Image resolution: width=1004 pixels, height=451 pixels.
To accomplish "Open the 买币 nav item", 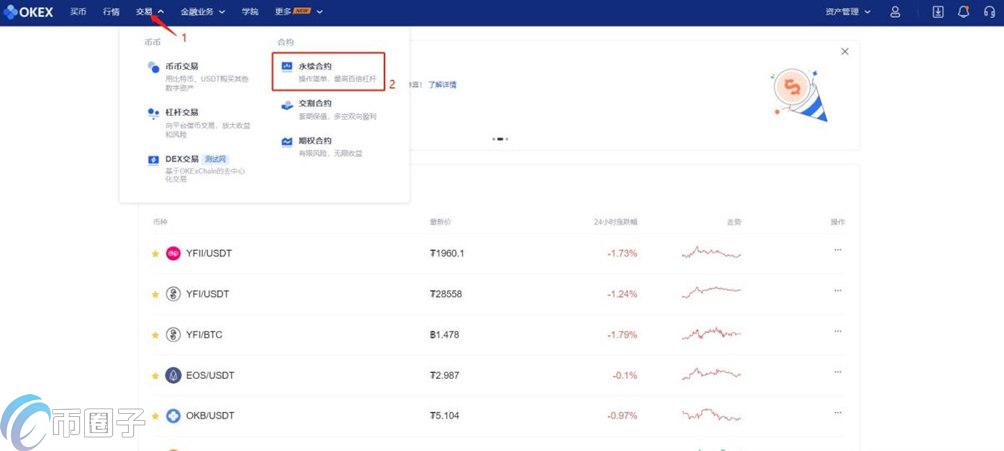I will tap(78, 12).
